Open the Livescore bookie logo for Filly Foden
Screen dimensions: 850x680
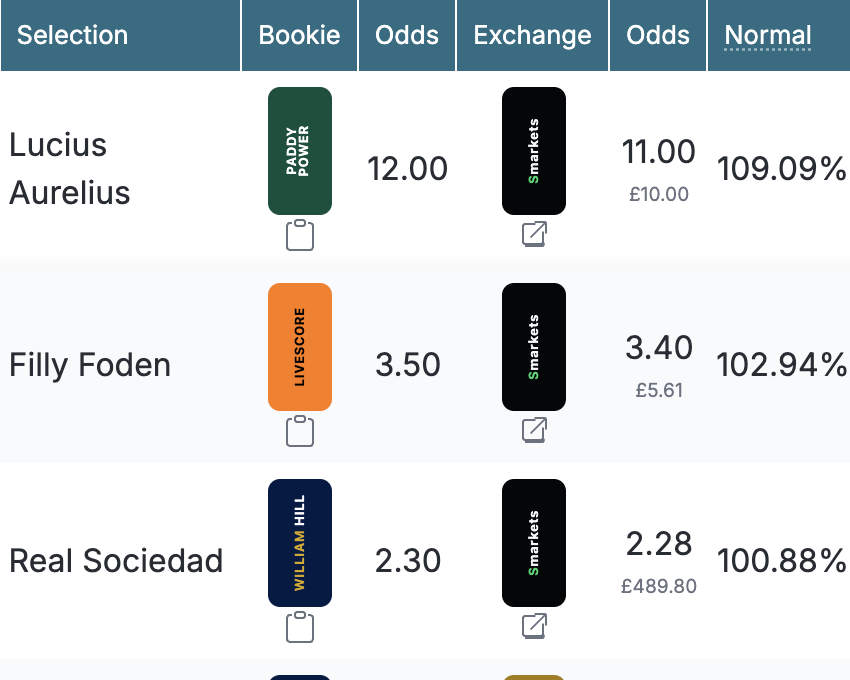(299, 347)
